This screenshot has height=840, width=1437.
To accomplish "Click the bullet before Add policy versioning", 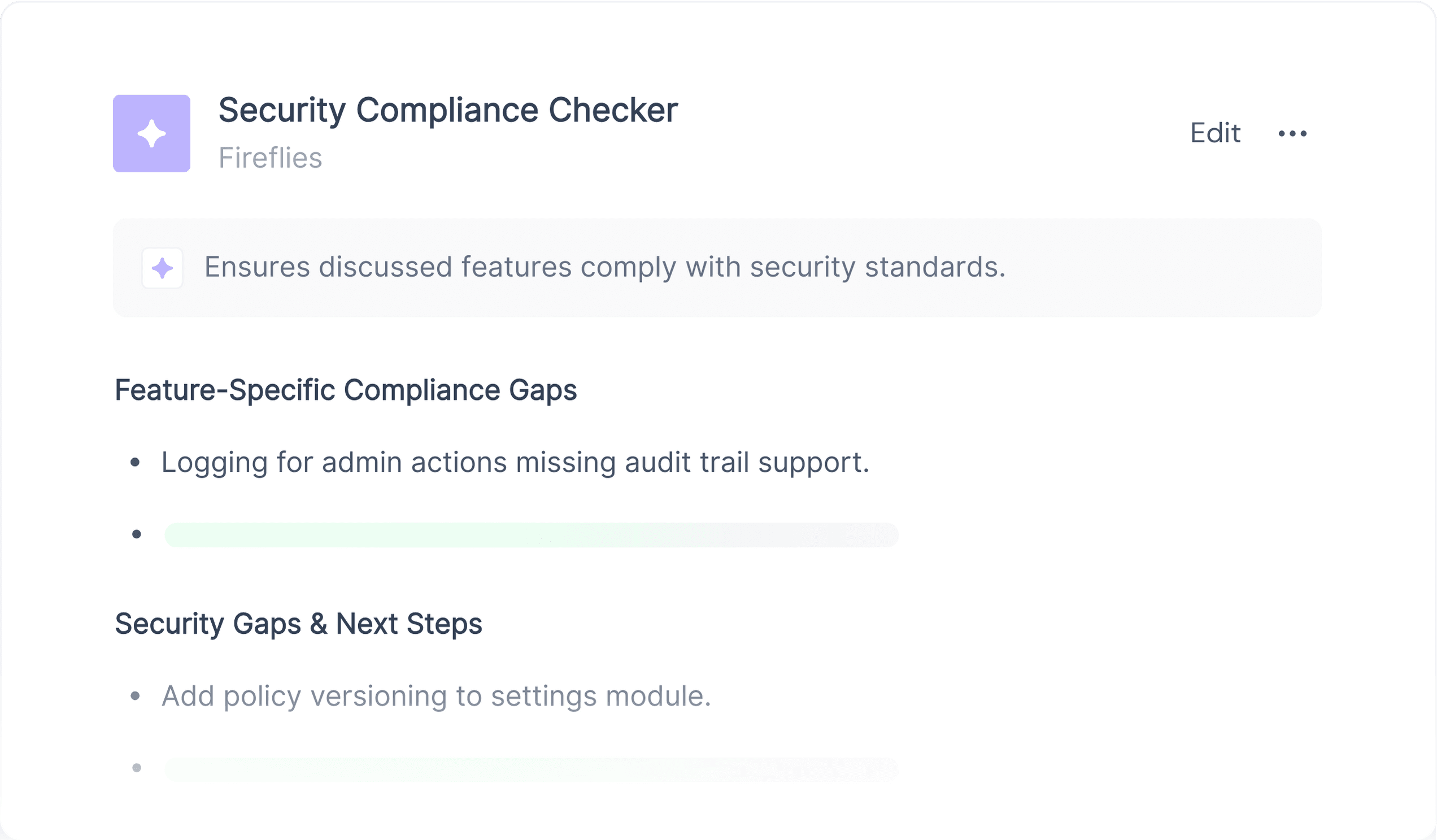I will click(x=135, y=696).
